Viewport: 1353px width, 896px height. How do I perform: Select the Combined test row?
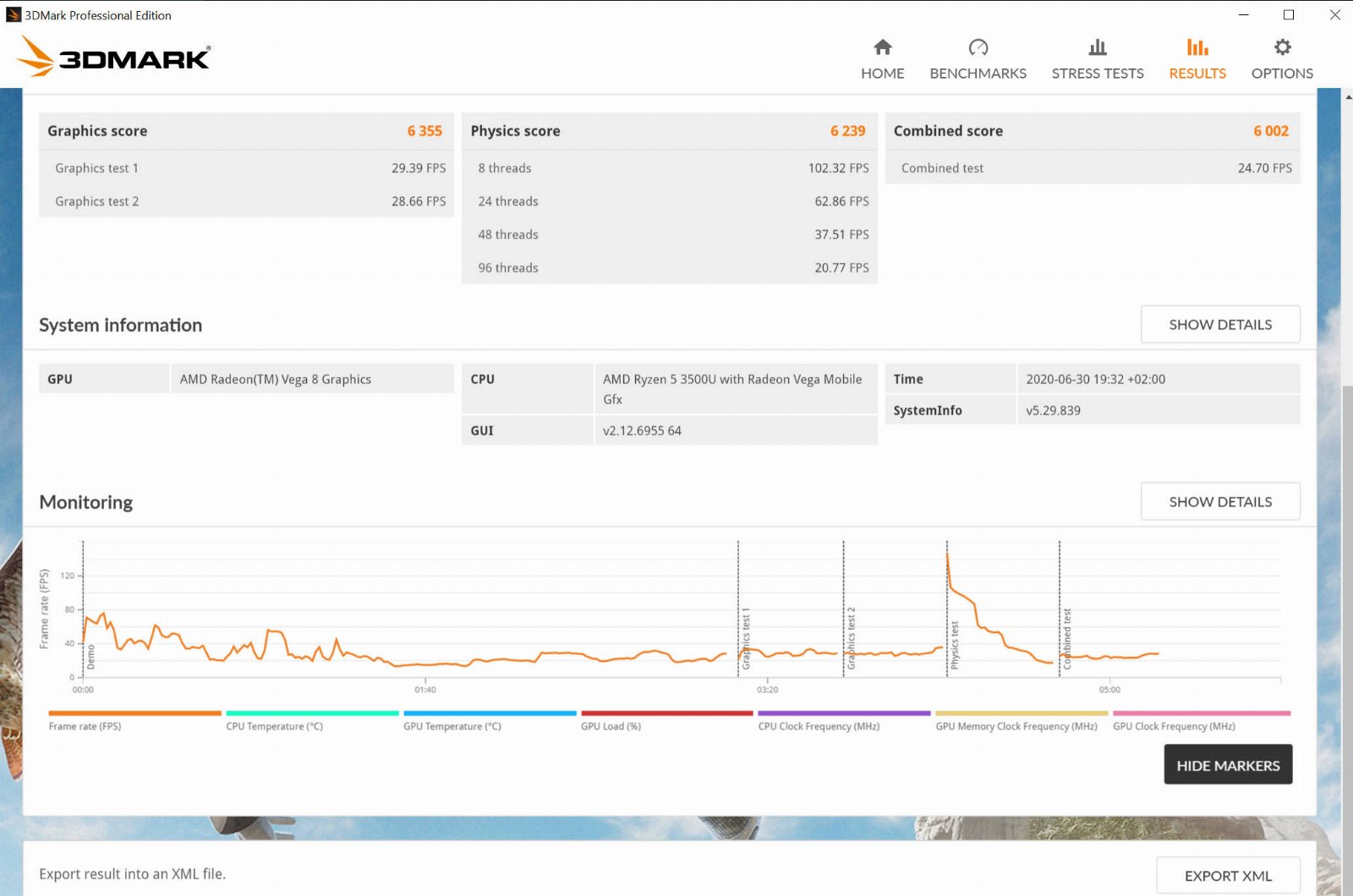click(1093, 168)
